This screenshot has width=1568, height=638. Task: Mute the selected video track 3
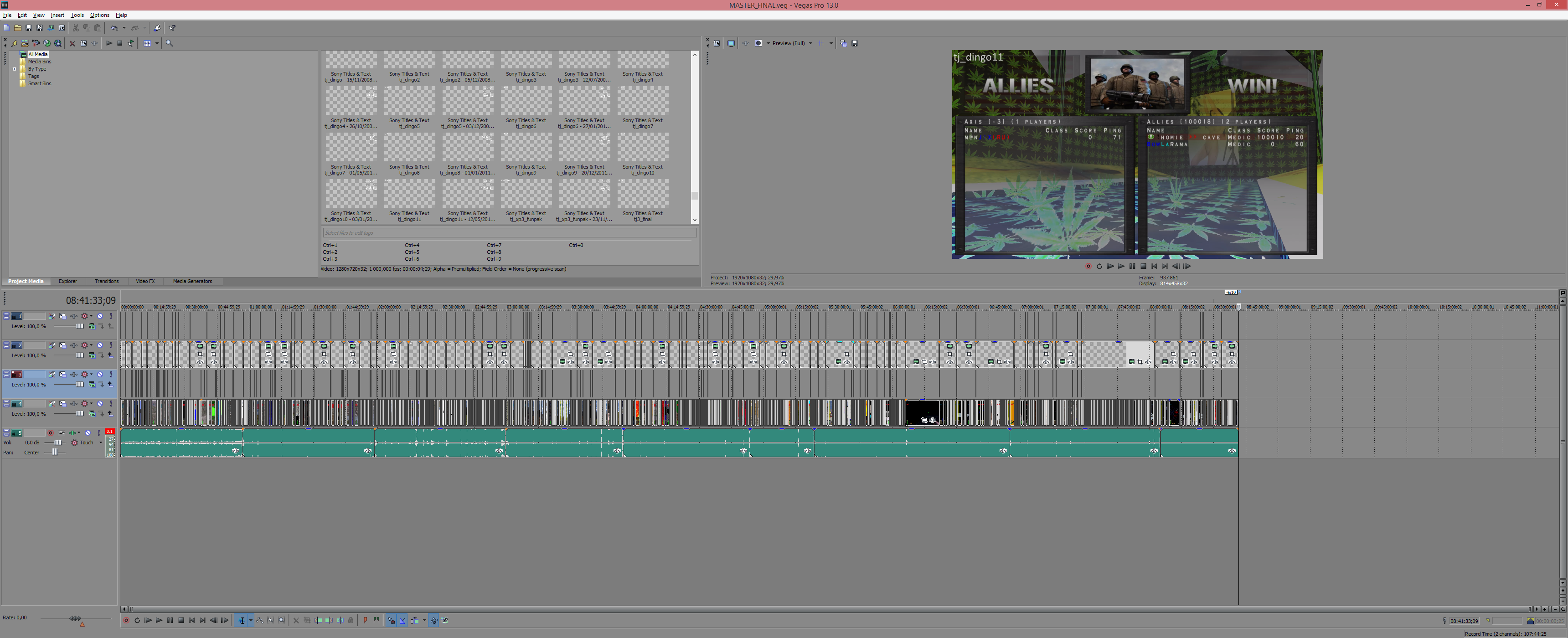(100, 375)
